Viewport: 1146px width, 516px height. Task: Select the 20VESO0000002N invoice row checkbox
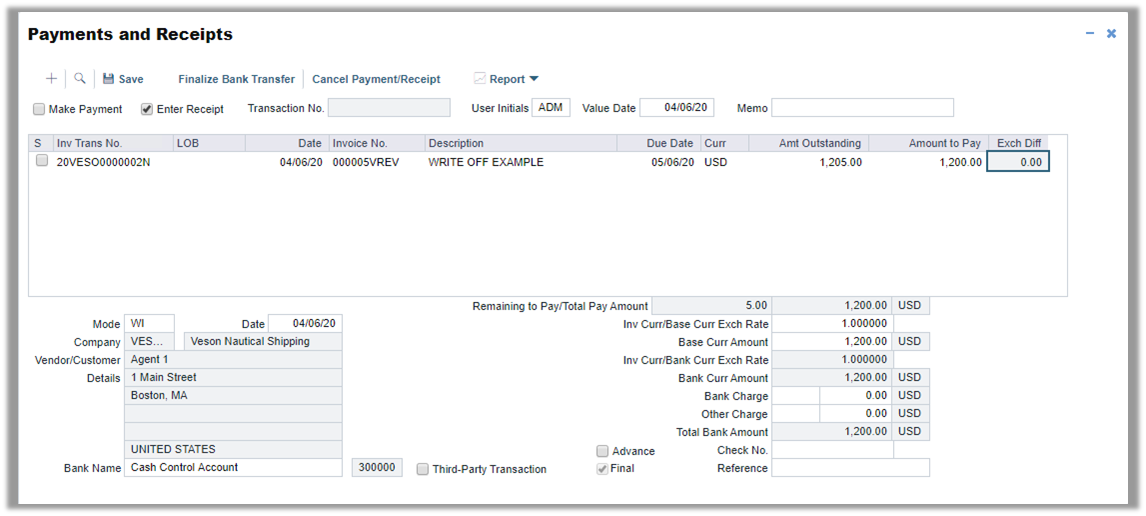point(42,161)
